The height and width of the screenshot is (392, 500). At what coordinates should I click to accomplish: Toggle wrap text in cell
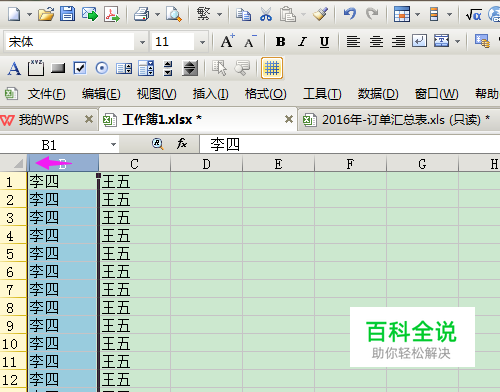(x=419, y=42)
